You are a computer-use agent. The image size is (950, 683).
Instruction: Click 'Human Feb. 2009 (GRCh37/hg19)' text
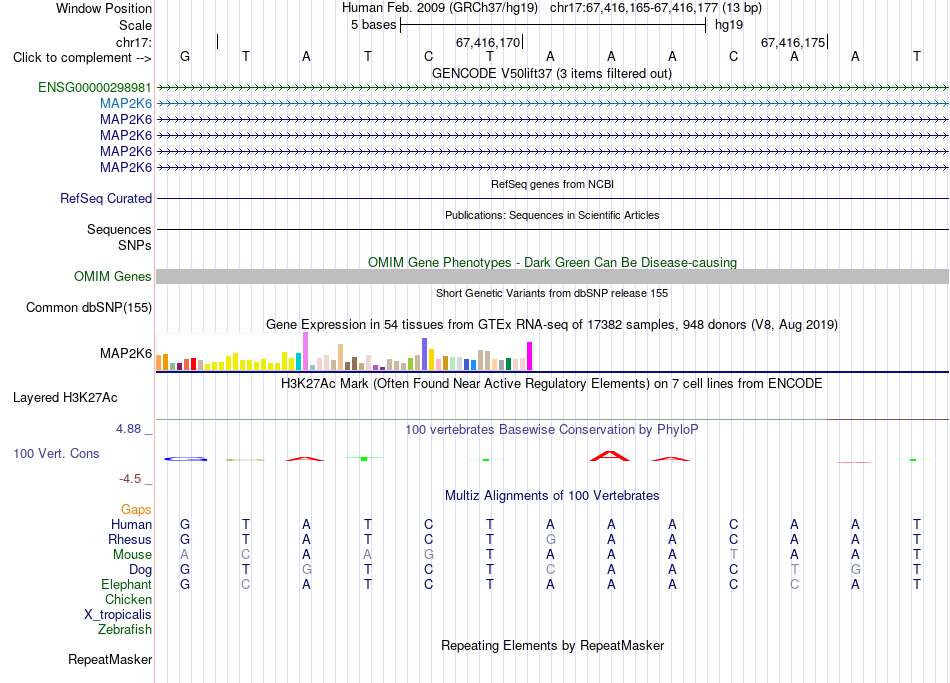pyautogui.click(x=440, y=8)
